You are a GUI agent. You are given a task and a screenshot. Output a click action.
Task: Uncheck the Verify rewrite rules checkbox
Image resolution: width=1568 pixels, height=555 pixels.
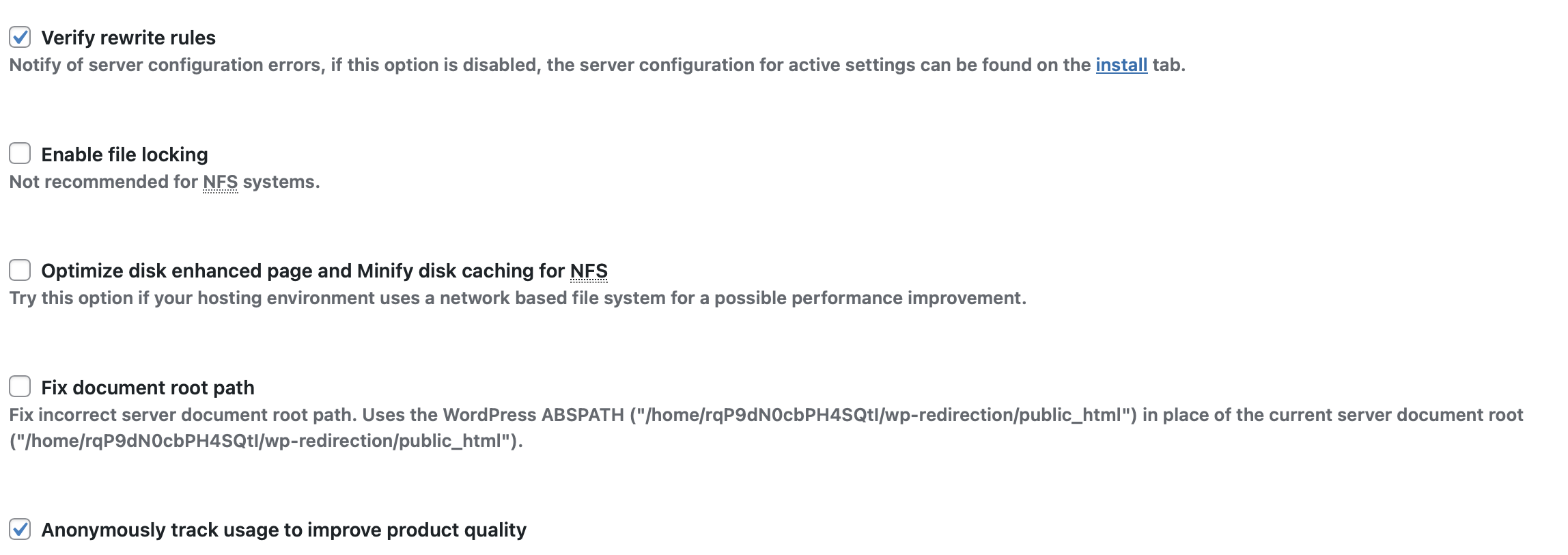tap(20, 37)
